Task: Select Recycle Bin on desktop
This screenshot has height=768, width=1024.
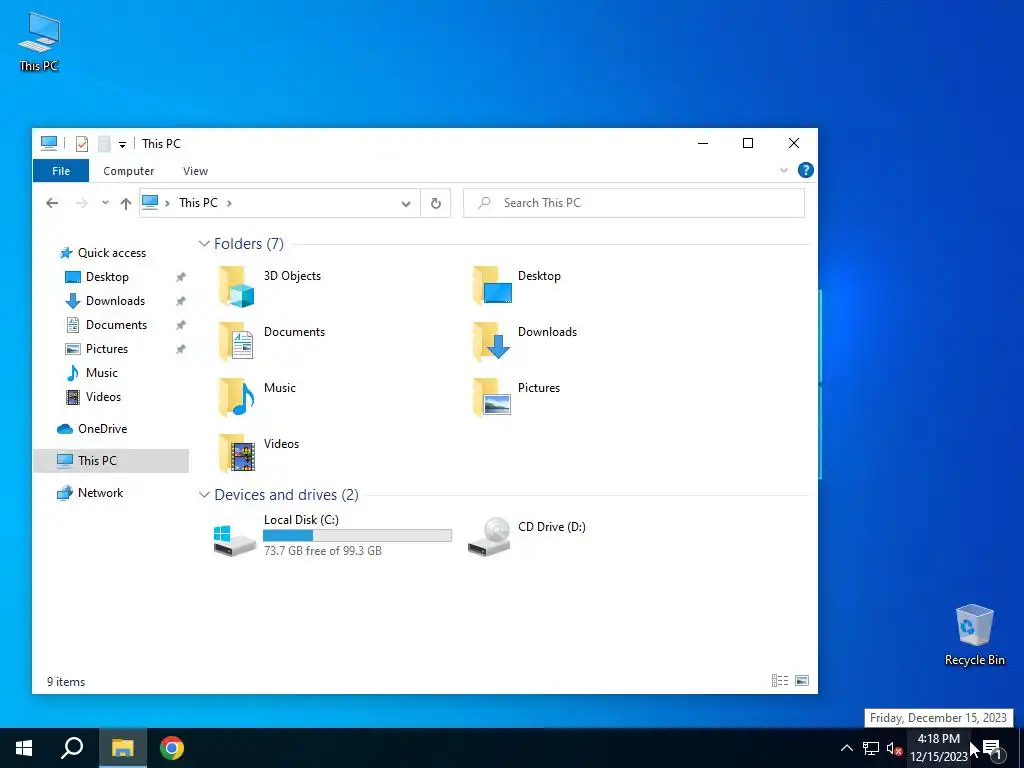Action: 974,635
